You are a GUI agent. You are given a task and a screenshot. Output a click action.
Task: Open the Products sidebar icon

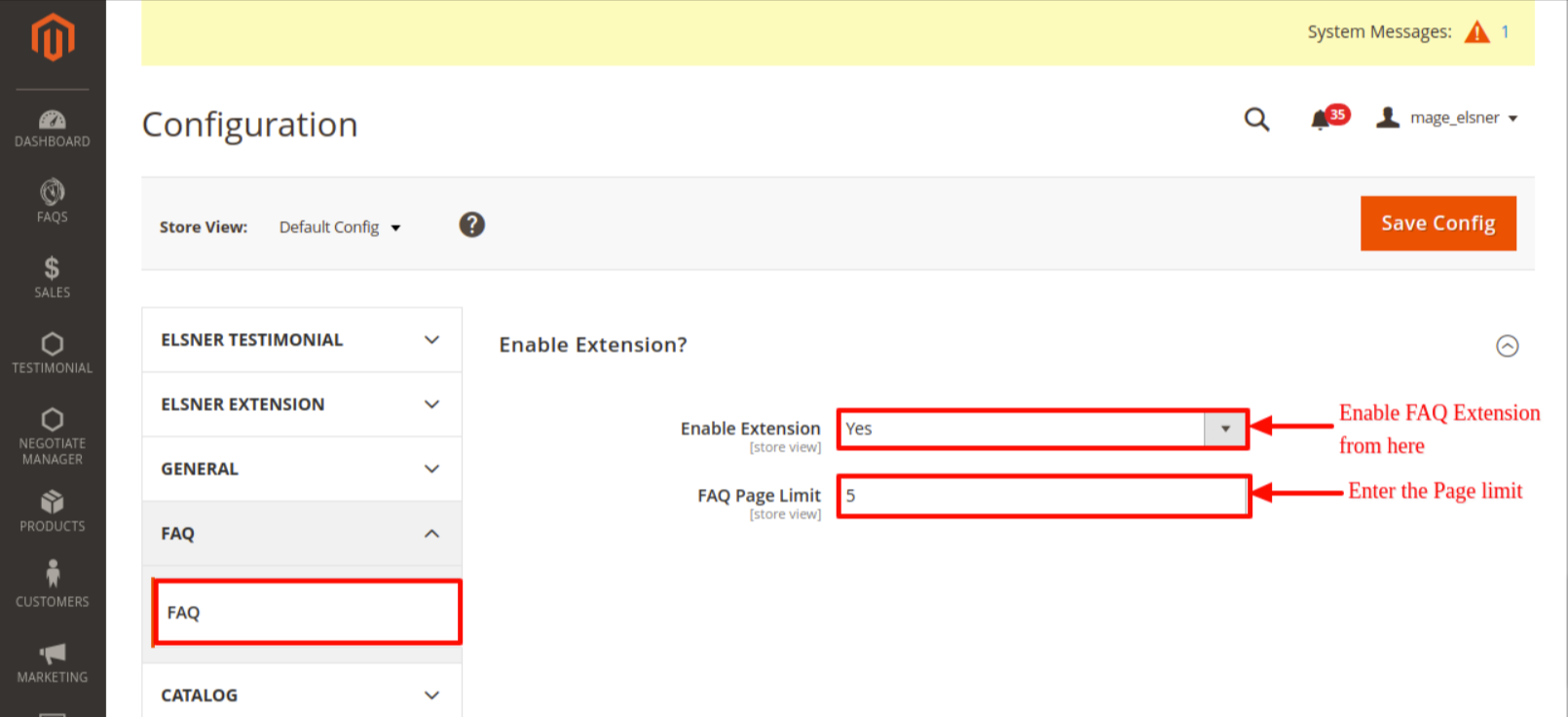pyautogui.click(x=53, y=511)
